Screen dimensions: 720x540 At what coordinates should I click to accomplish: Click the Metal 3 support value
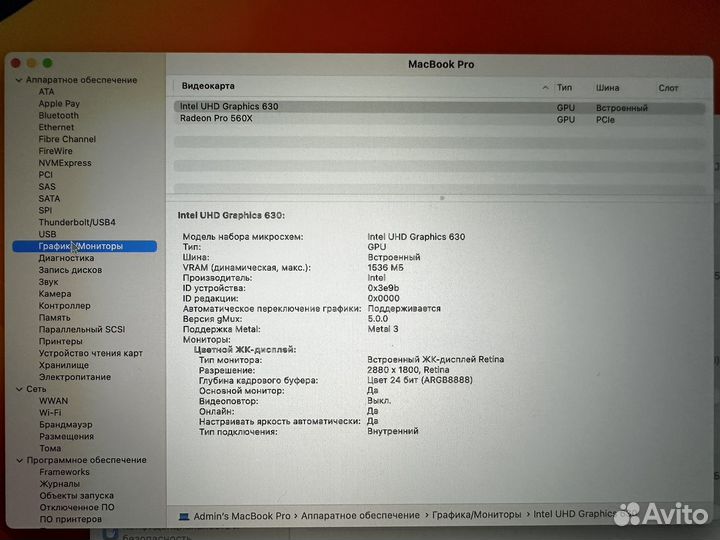382,329
